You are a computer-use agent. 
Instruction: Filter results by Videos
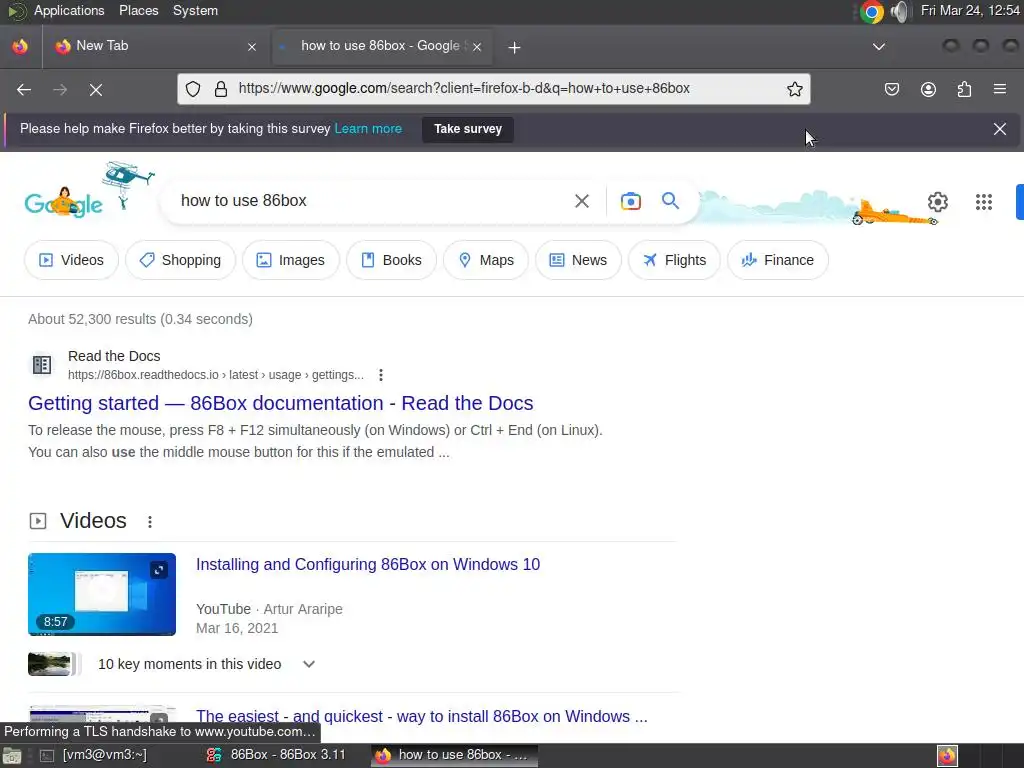click(x=71, y=260)
